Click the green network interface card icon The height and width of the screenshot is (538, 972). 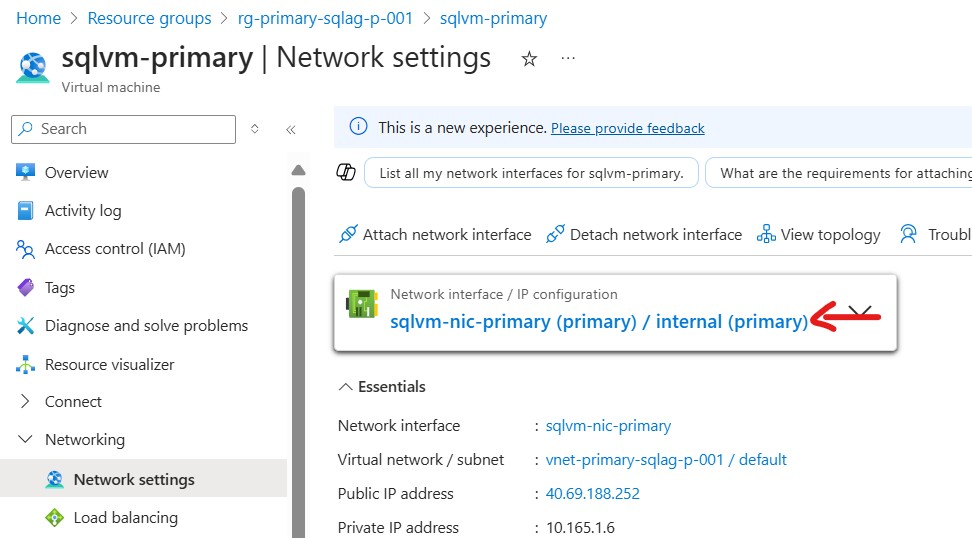coord(362,304)
